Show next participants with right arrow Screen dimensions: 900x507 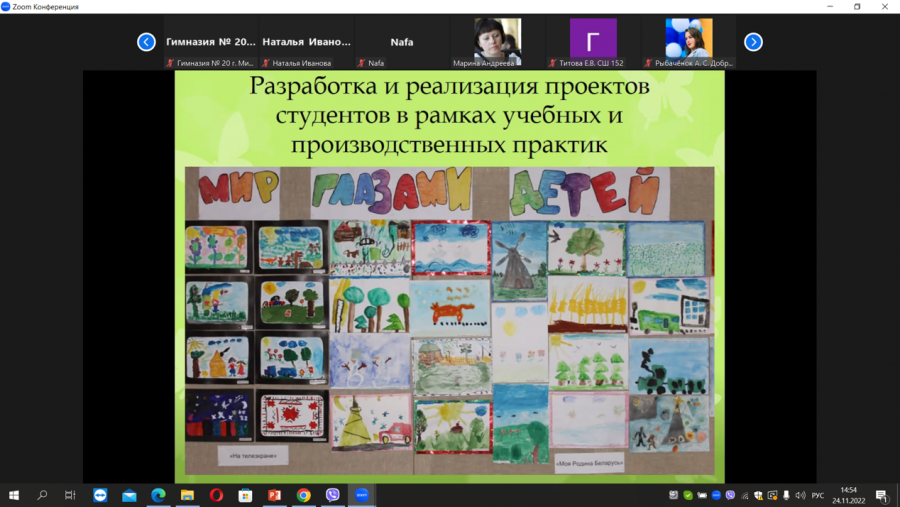pos(753,42)
